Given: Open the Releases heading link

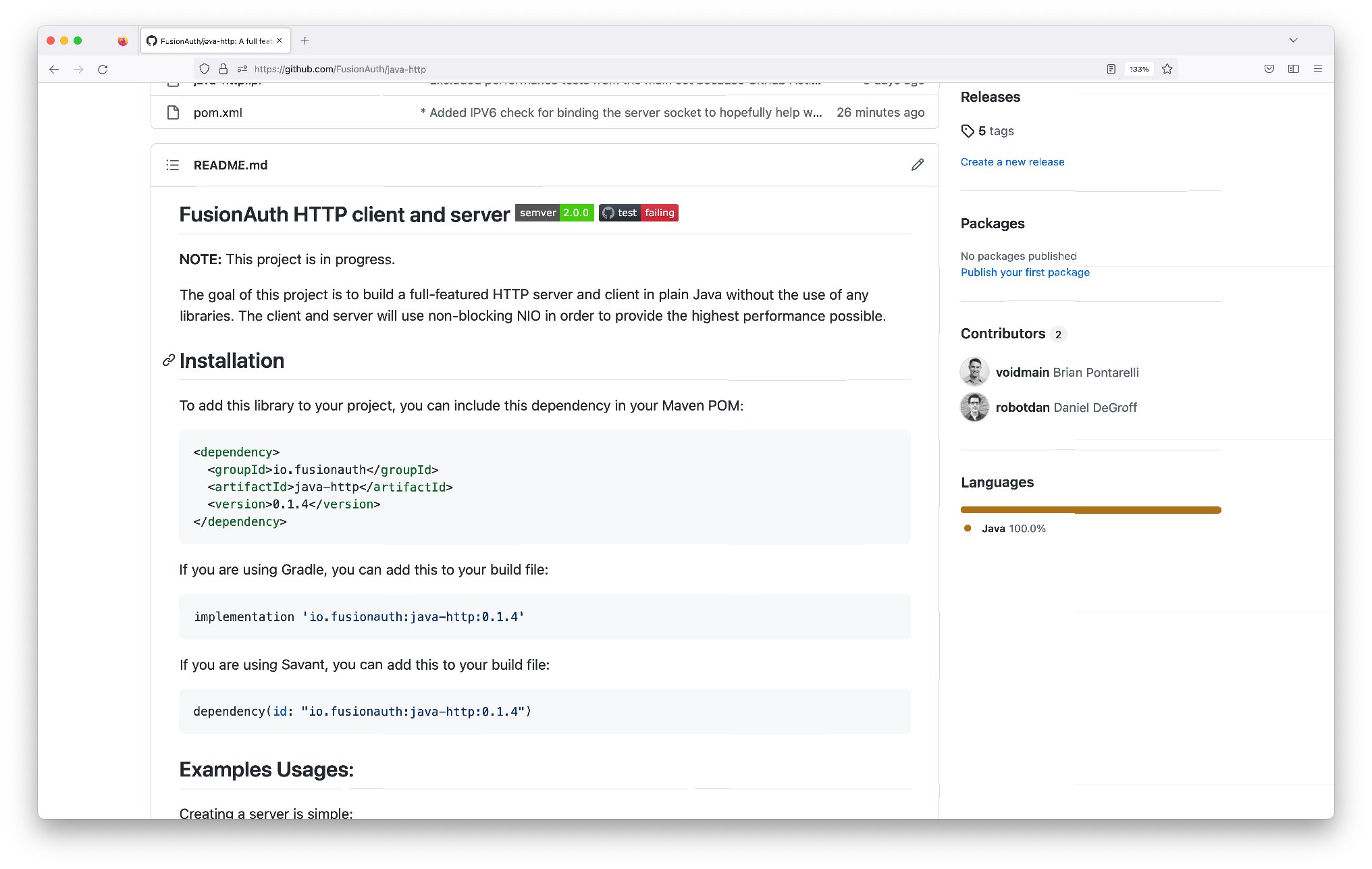Looking at the screenshot, I should coord(990,97).
